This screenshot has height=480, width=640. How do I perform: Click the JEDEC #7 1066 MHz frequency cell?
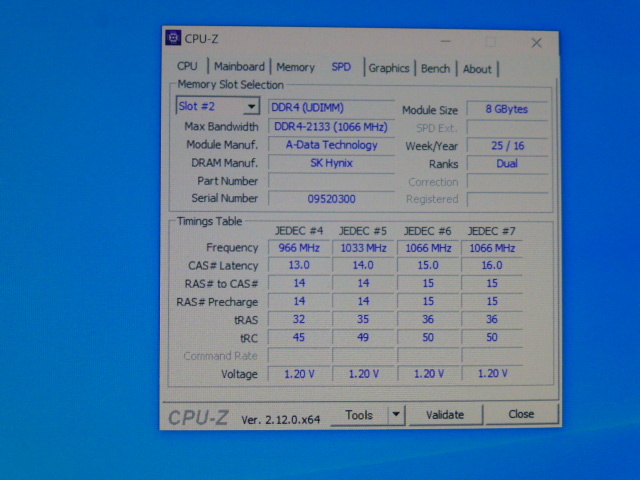[x=492, y=248]
